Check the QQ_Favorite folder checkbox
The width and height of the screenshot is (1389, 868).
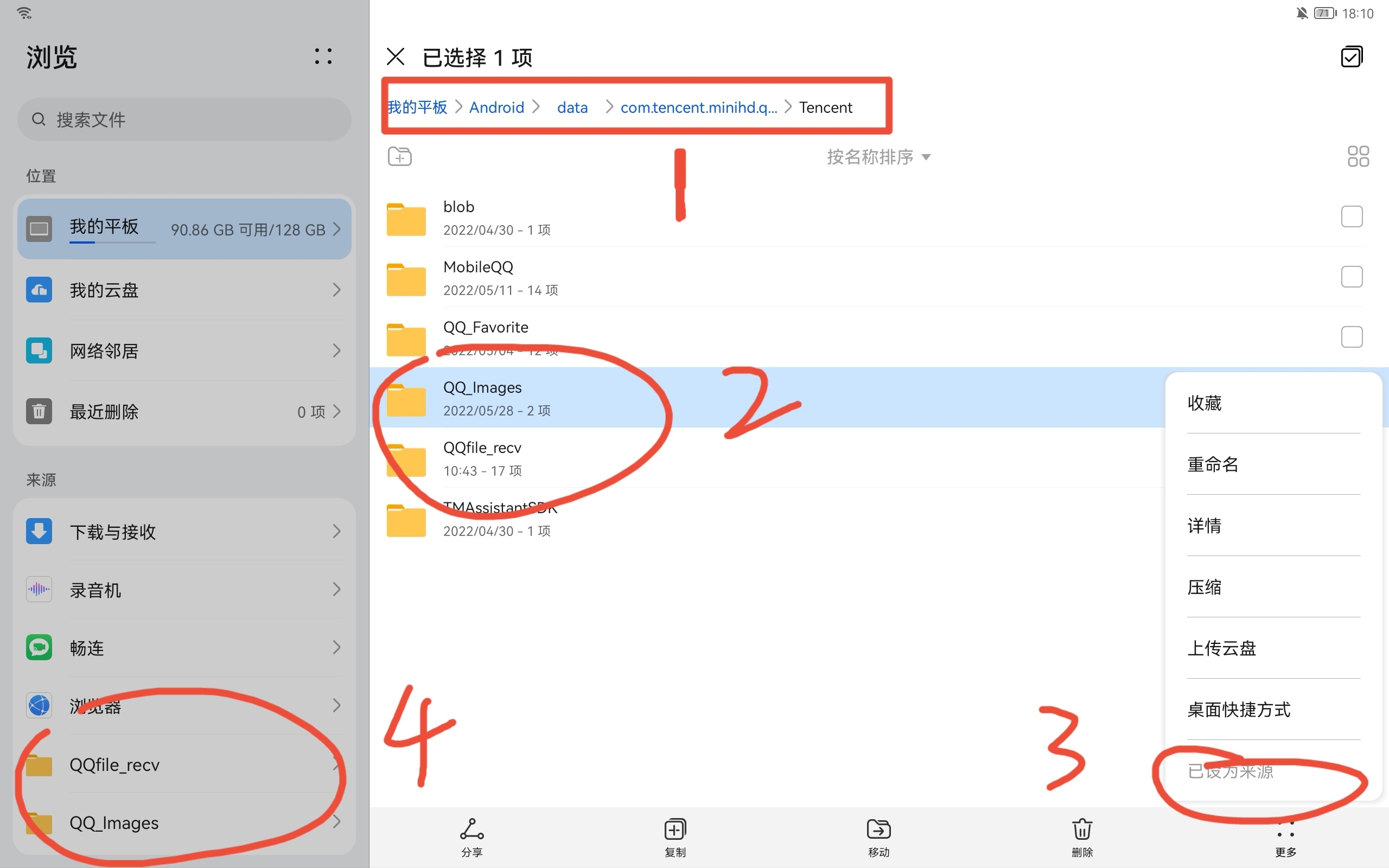(x=1352, y=337)
